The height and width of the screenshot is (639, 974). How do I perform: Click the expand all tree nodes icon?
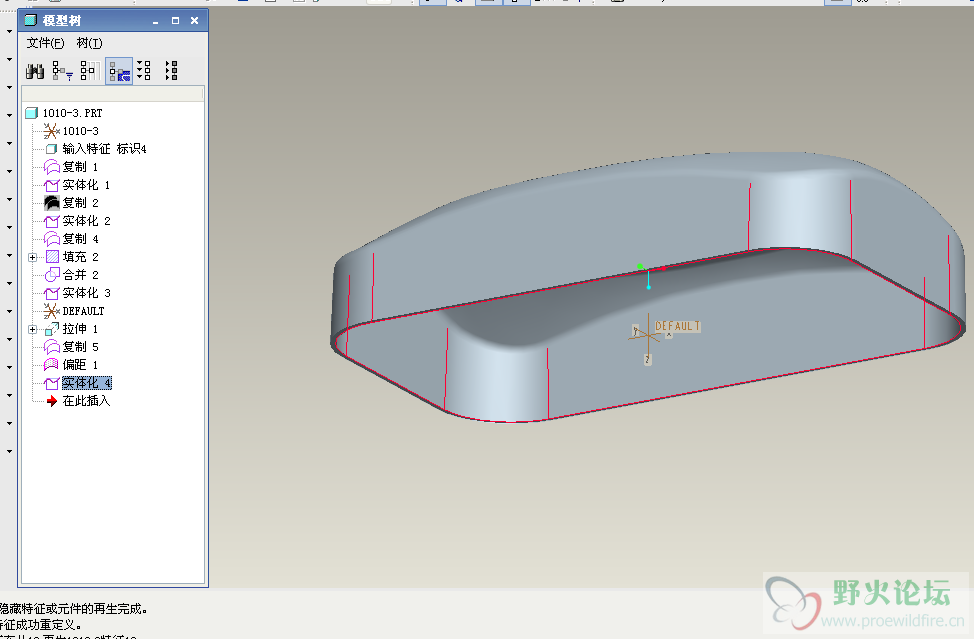click(143, 71)
